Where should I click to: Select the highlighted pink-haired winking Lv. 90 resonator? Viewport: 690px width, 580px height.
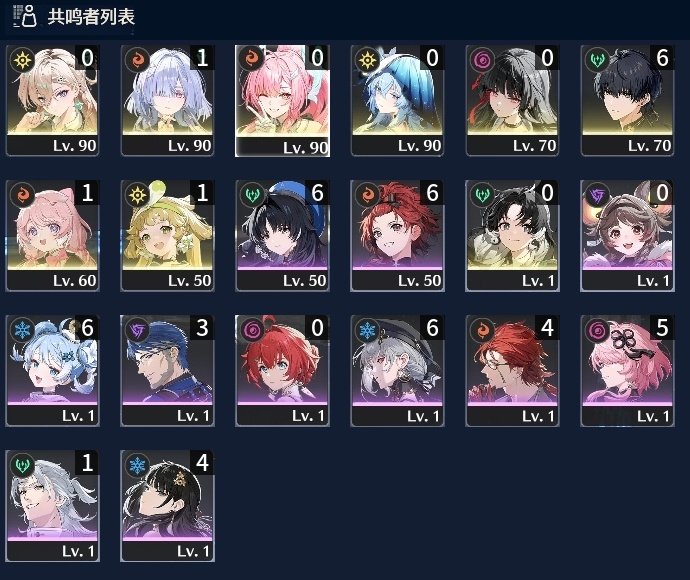click(283, 101)
